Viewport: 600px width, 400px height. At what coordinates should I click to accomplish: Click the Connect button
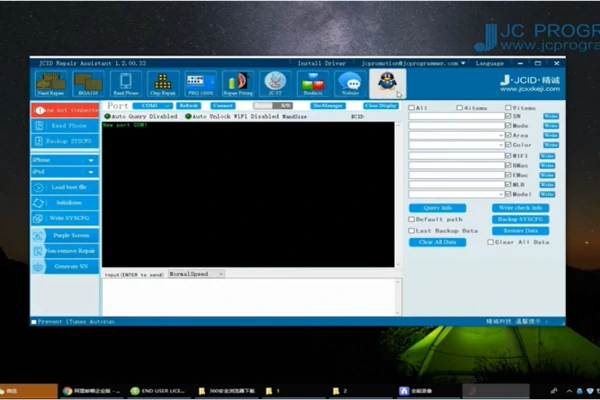(x=223, y=106)
